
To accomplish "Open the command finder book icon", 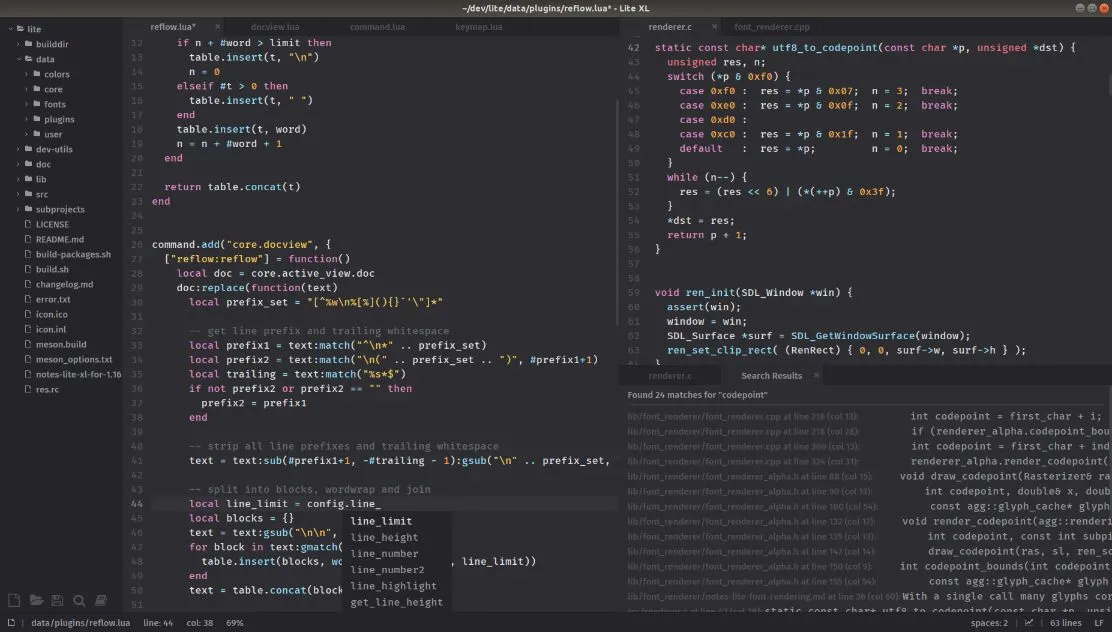I will coord(101,600).
